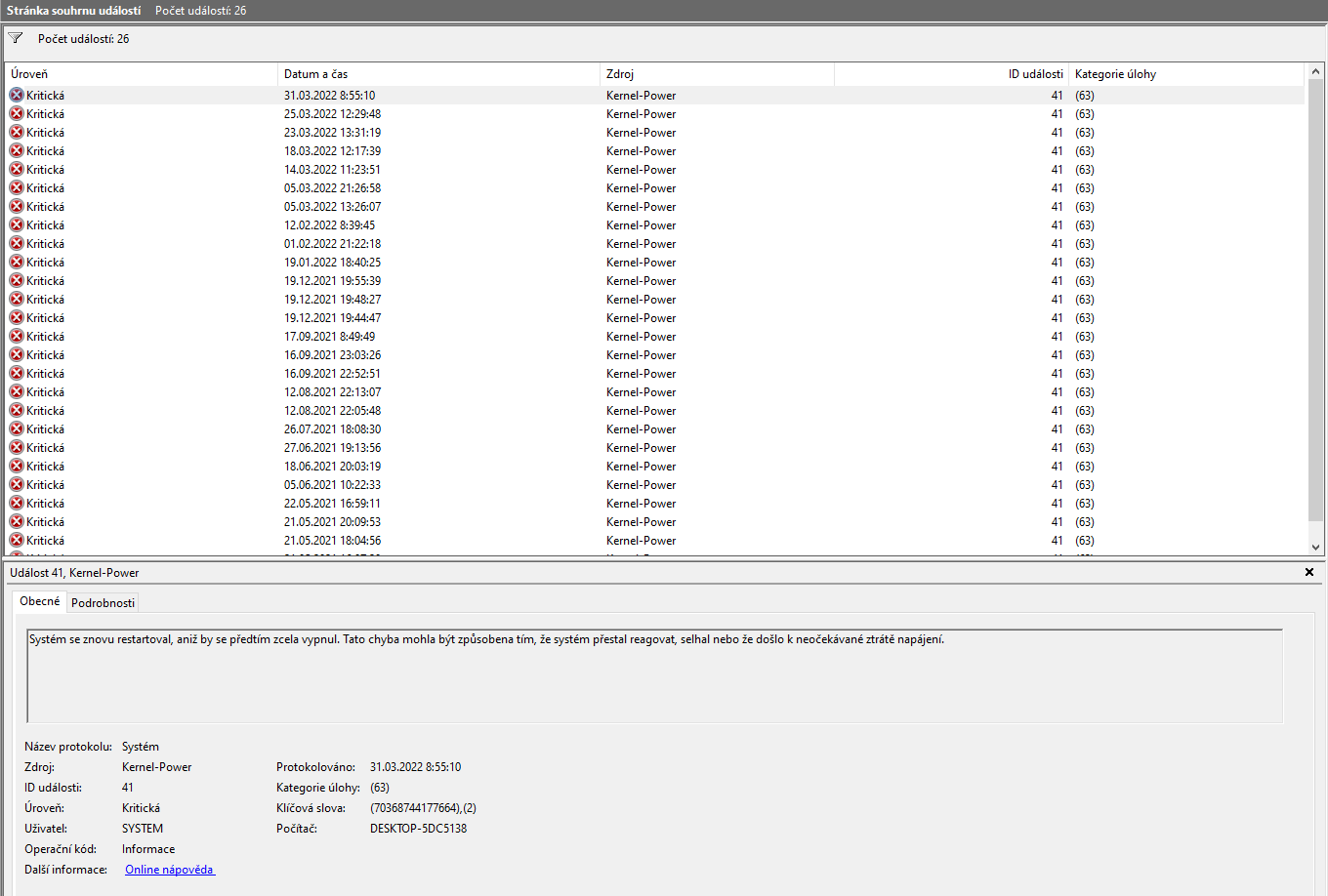Click keywords value (70368744177664),(2)
Image resolution: width=1328 pixels, height=896 pixels.
point(423,808)
